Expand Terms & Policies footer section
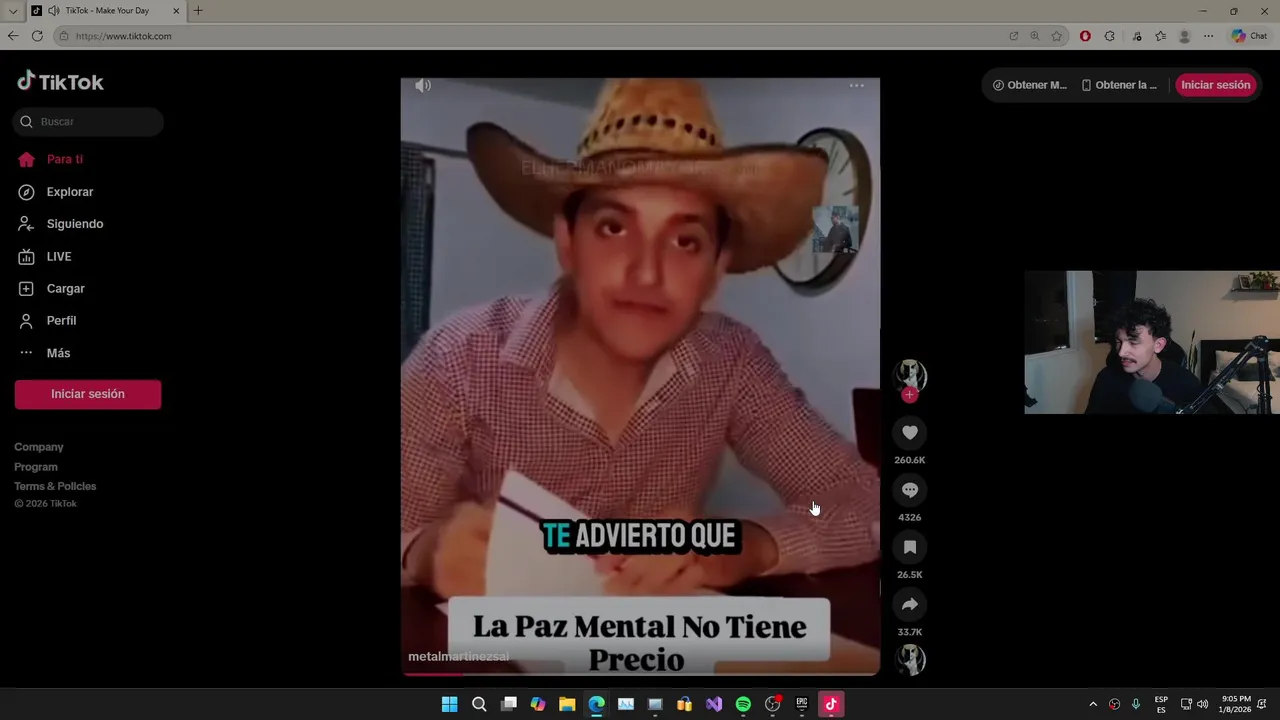The height and width of the screenshot is (720, 1280). click(x=55, y=486)
